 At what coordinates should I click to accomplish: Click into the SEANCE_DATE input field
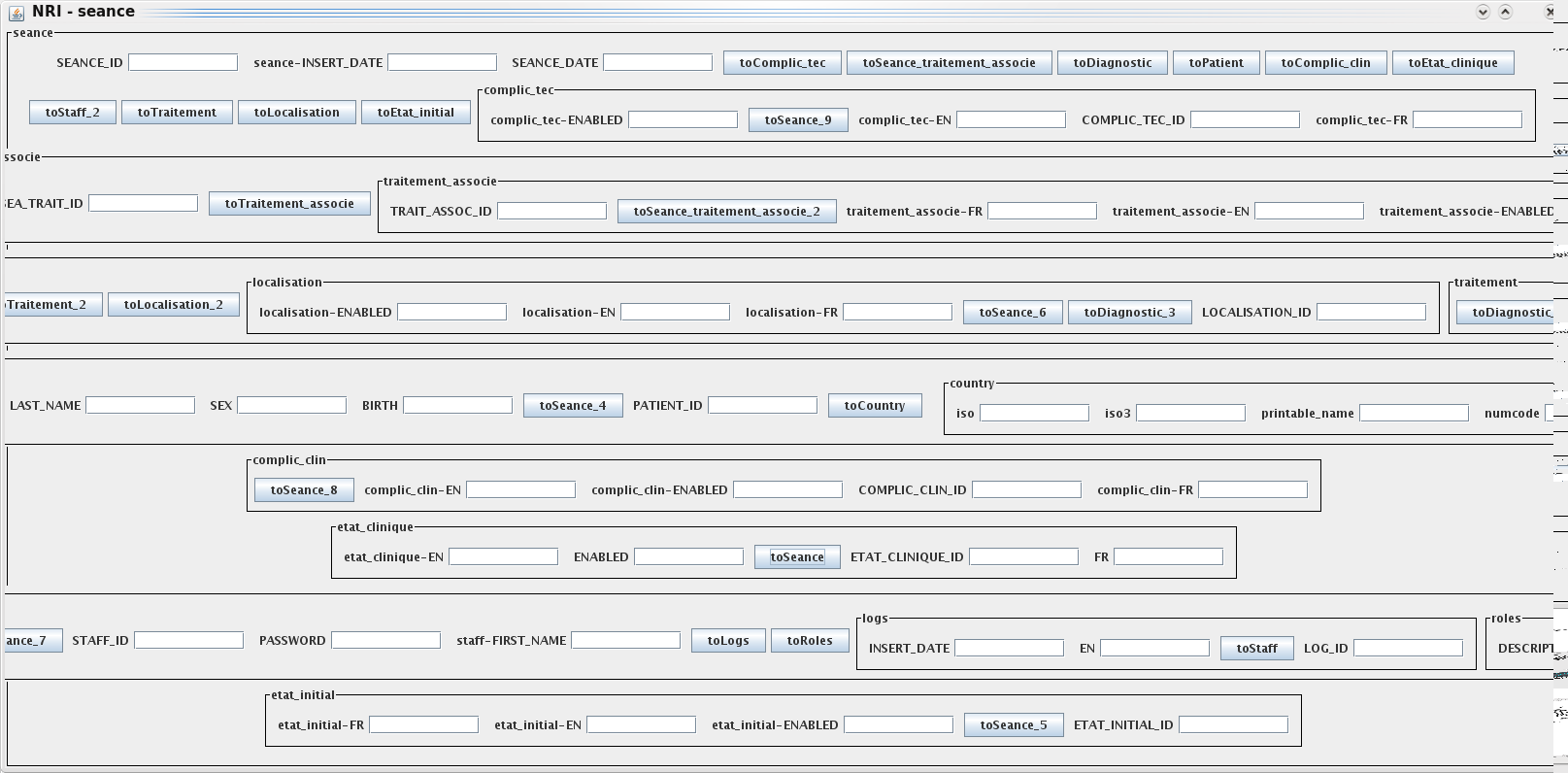pos(657,62)
